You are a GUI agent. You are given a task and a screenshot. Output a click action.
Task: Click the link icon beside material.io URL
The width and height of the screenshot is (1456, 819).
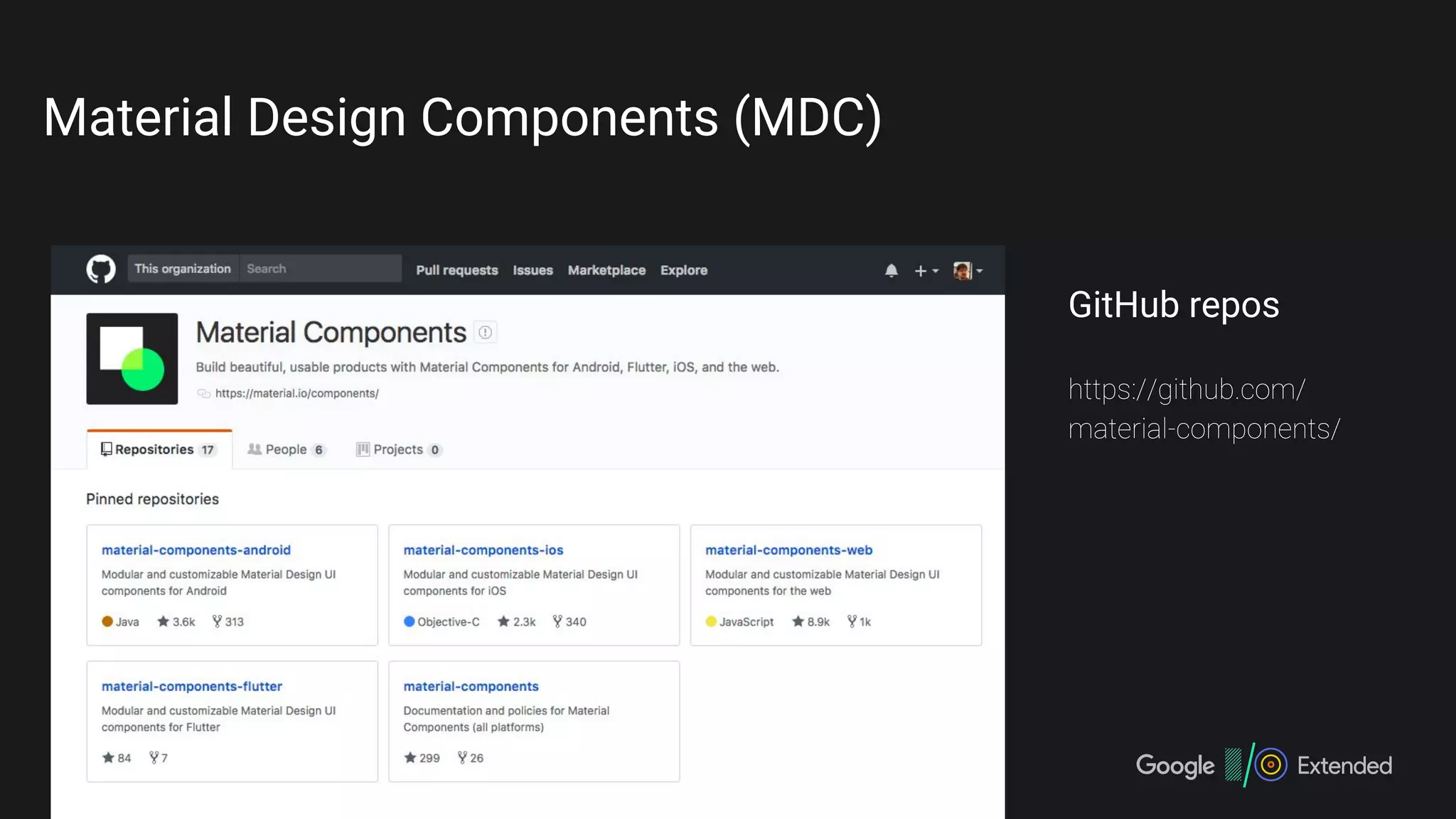click(204, 393)
